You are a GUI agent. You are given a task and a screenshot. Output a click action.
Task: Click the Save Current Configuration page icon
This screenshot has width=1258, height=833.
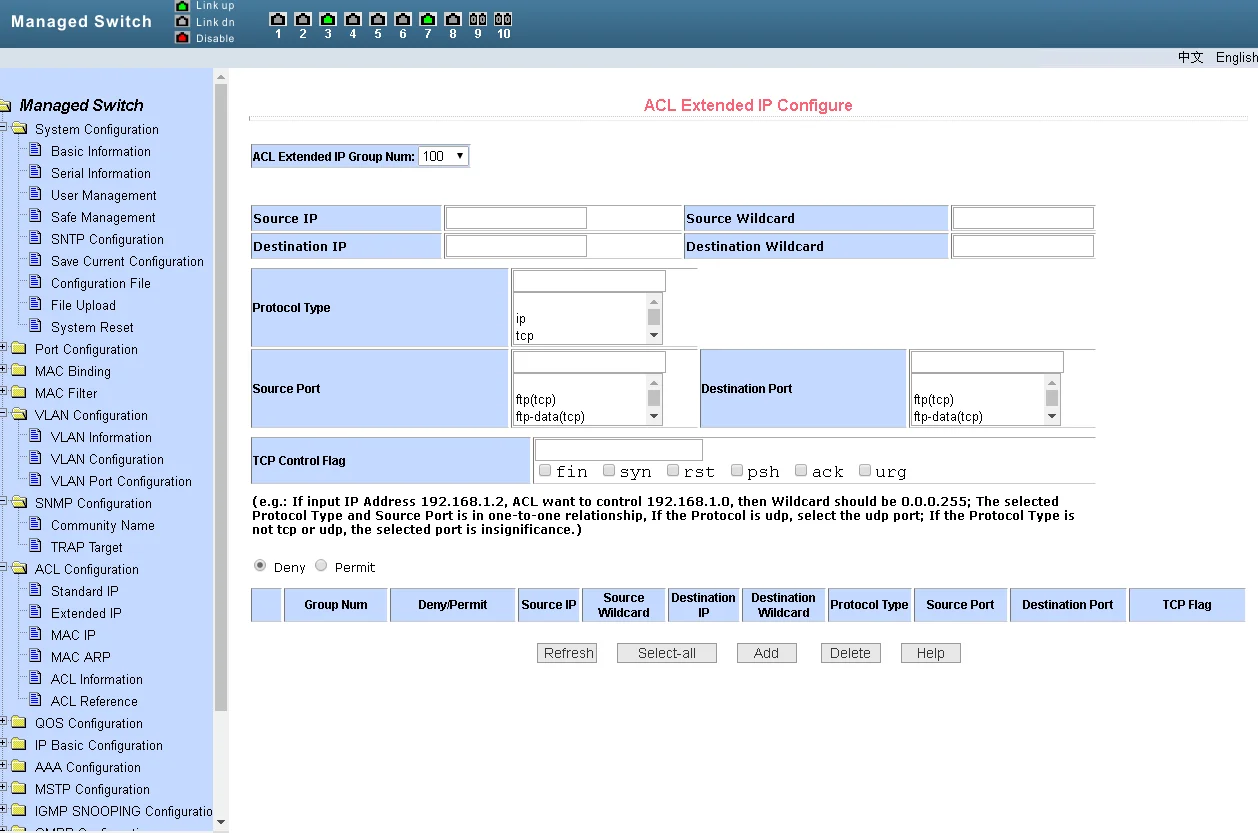[35, 261]
